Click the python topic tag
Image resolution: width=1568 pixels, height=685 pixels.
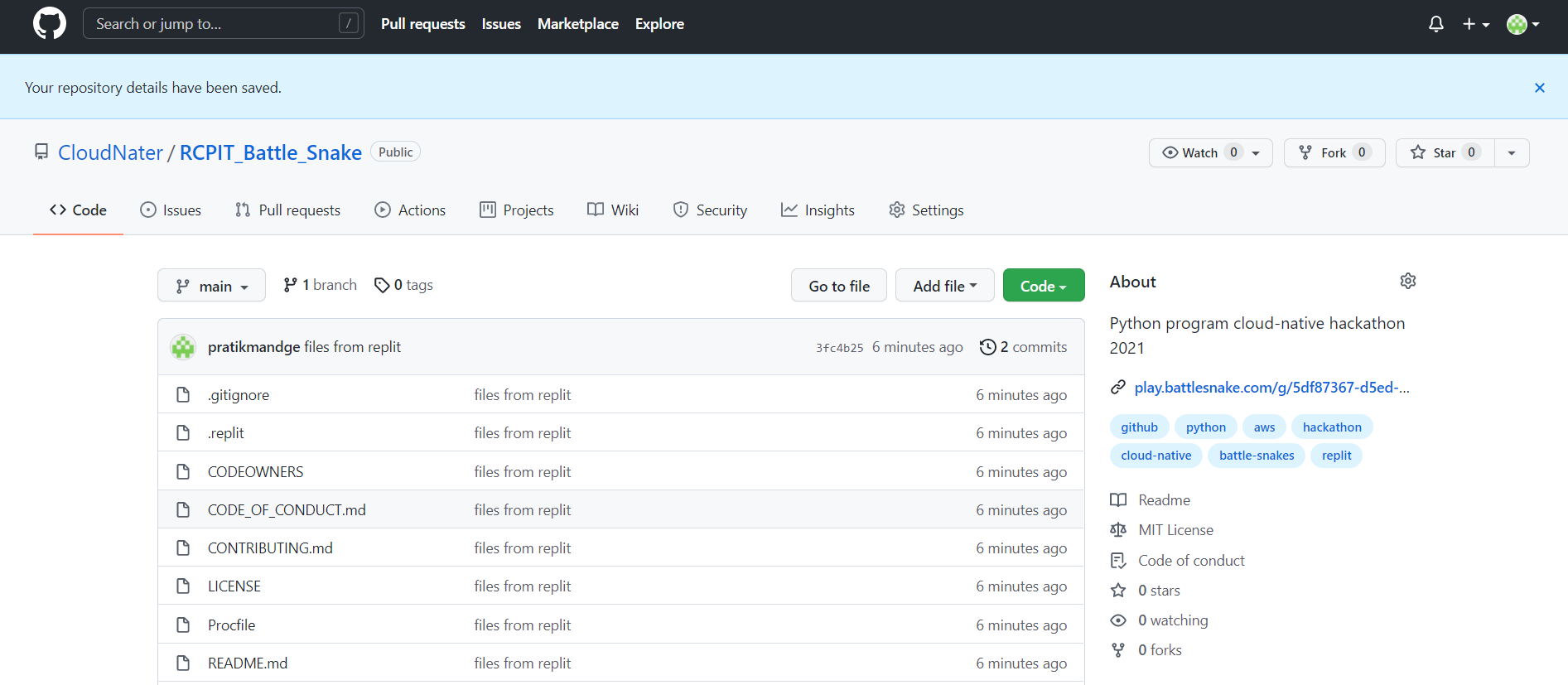point(1206,427)
